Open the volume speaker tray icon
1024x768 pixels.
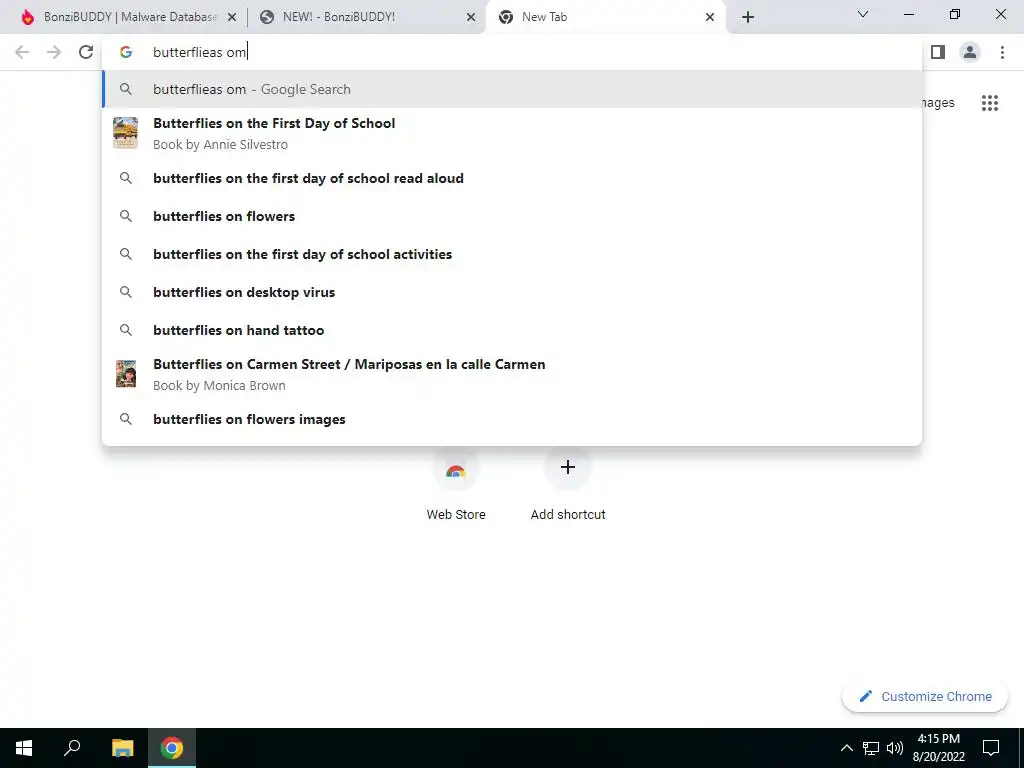(x=895, y=748)
